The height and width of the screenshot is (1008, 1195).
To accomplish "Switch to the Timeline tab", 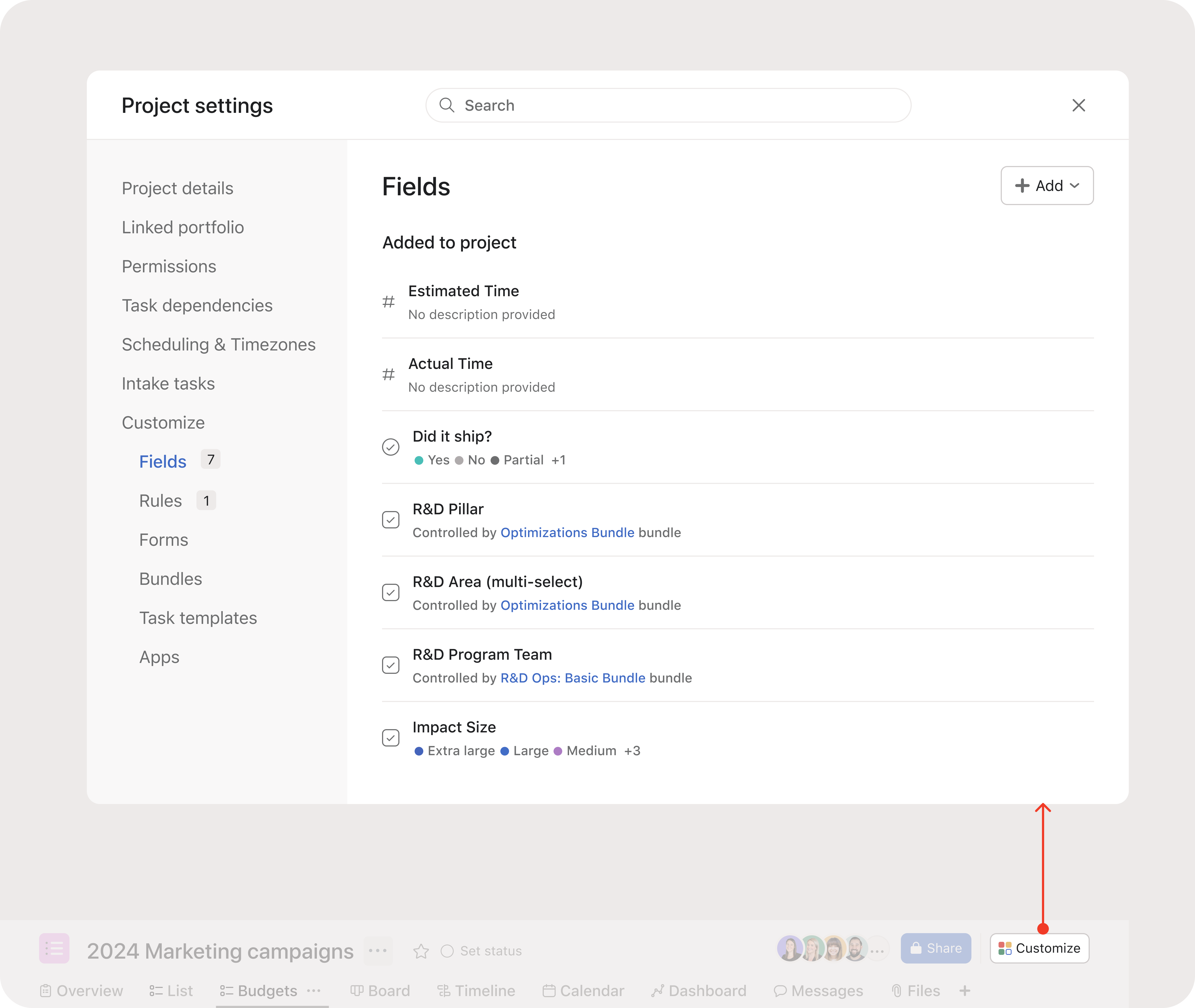I will [476, 990].
